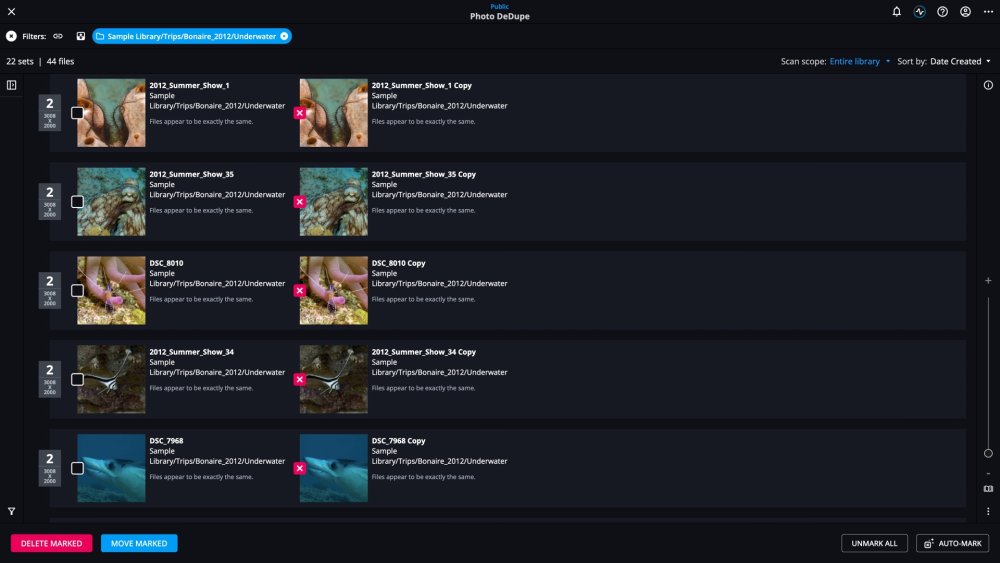
Task: Click the 44 files count text
Action: (61, 61)
